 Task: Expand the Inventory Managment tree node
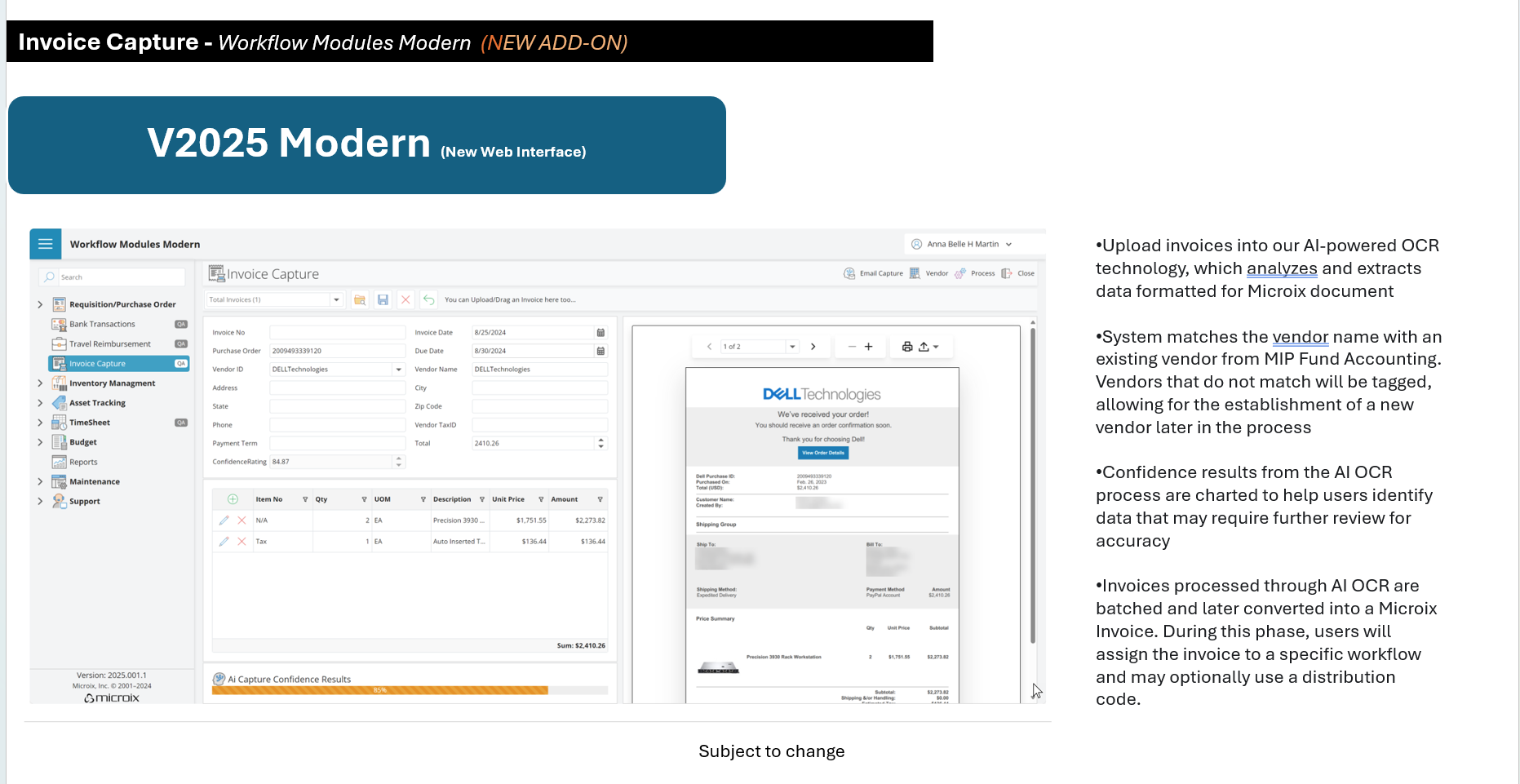point(40,383)
